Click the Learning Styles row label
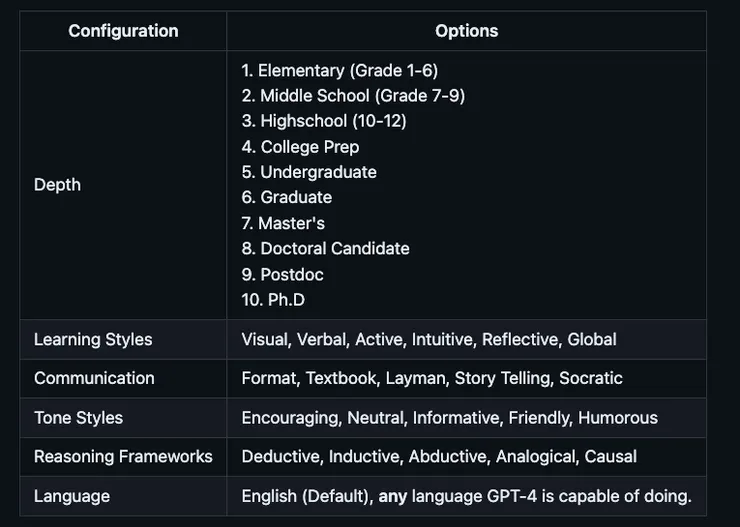The height and width of the screenshot is (527, 740). (93, 339)
